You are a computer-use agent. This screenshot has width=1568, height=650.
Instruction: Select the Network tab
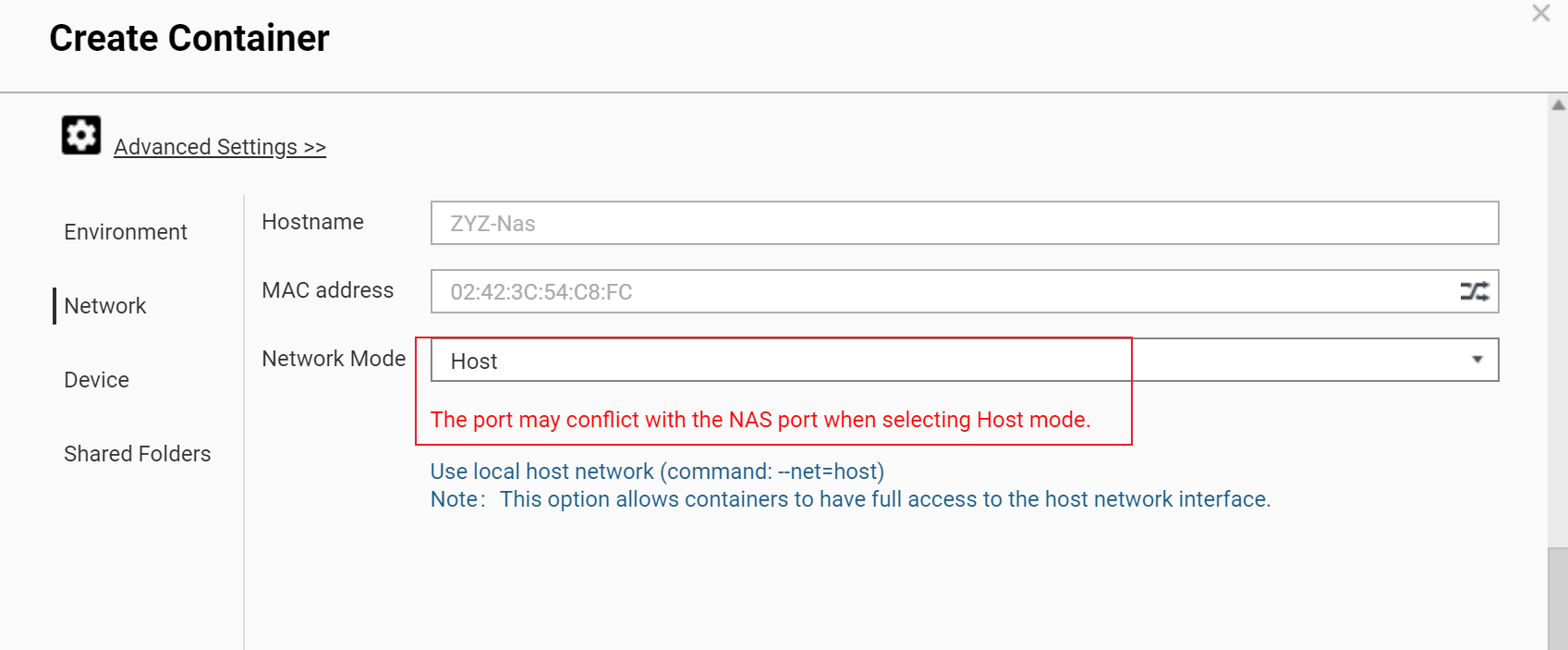coord(105,306)
